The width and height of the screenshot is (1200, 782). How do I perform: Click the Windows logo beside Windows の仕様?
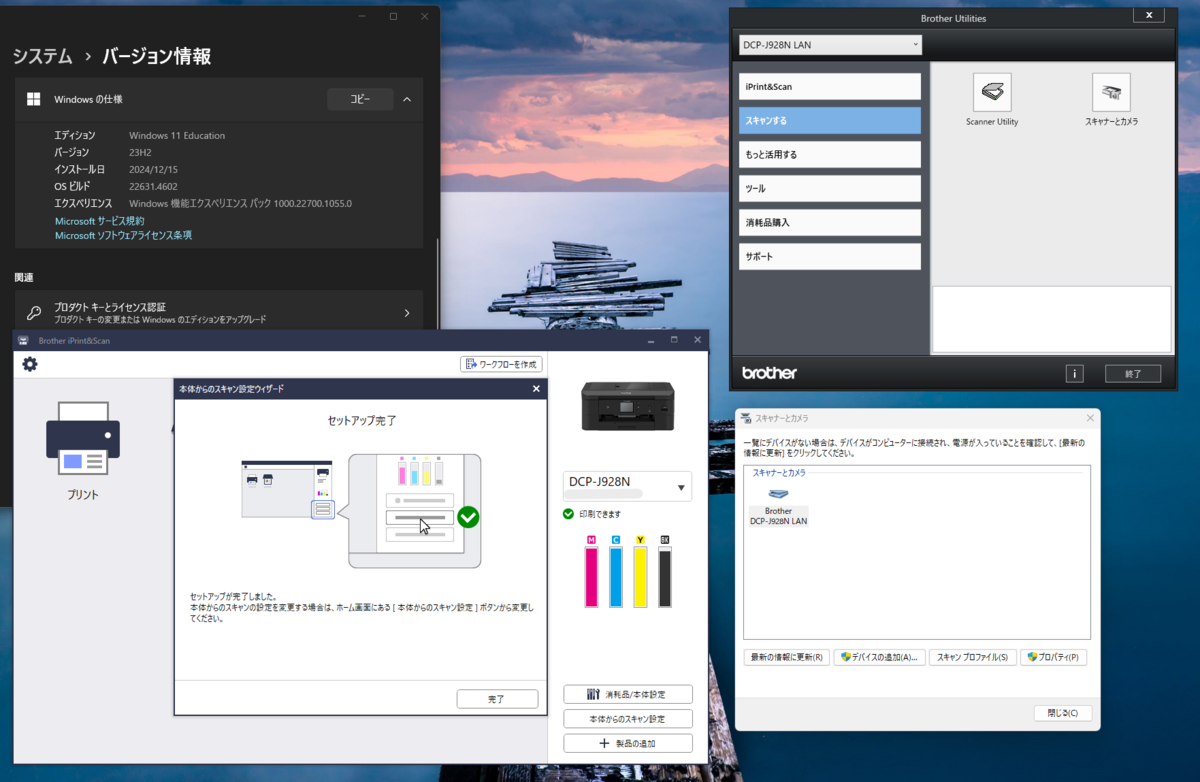(33, 99)
